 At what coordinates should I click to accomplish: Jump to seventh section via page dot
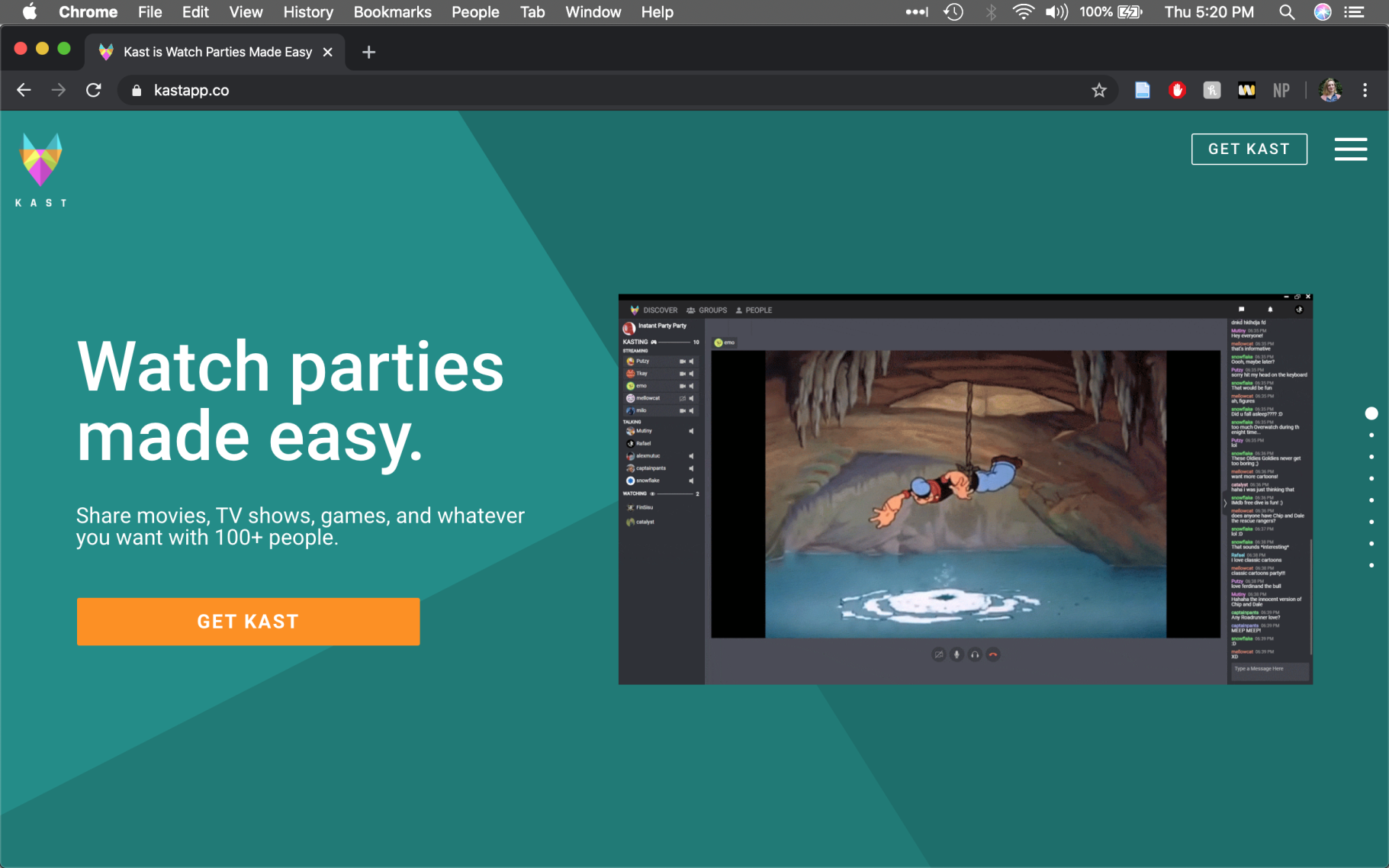tap(1371, 544)
